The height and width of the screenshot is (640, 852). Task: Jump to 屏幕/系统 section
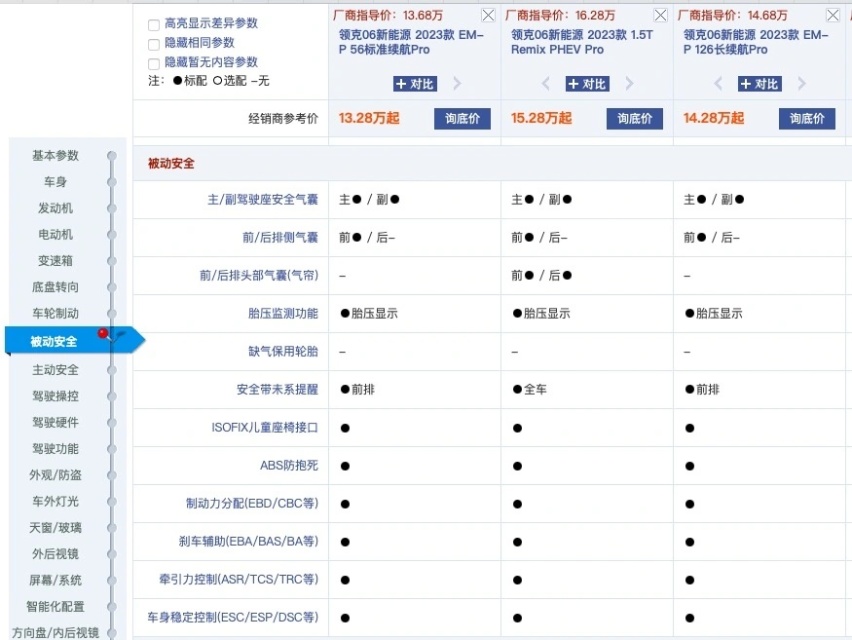click(x=55, y=580)
